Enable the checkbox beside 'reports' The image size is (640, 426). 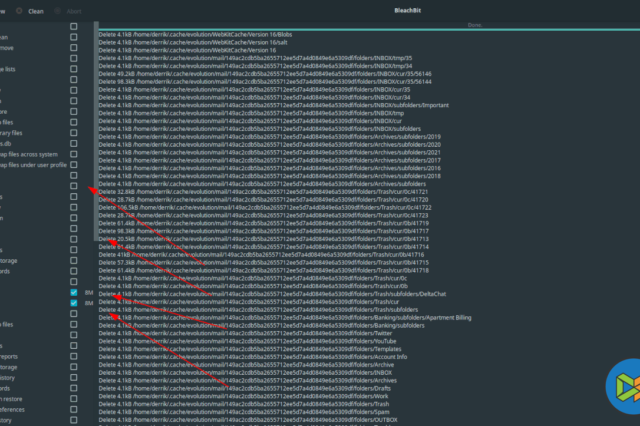pos(73,356)
